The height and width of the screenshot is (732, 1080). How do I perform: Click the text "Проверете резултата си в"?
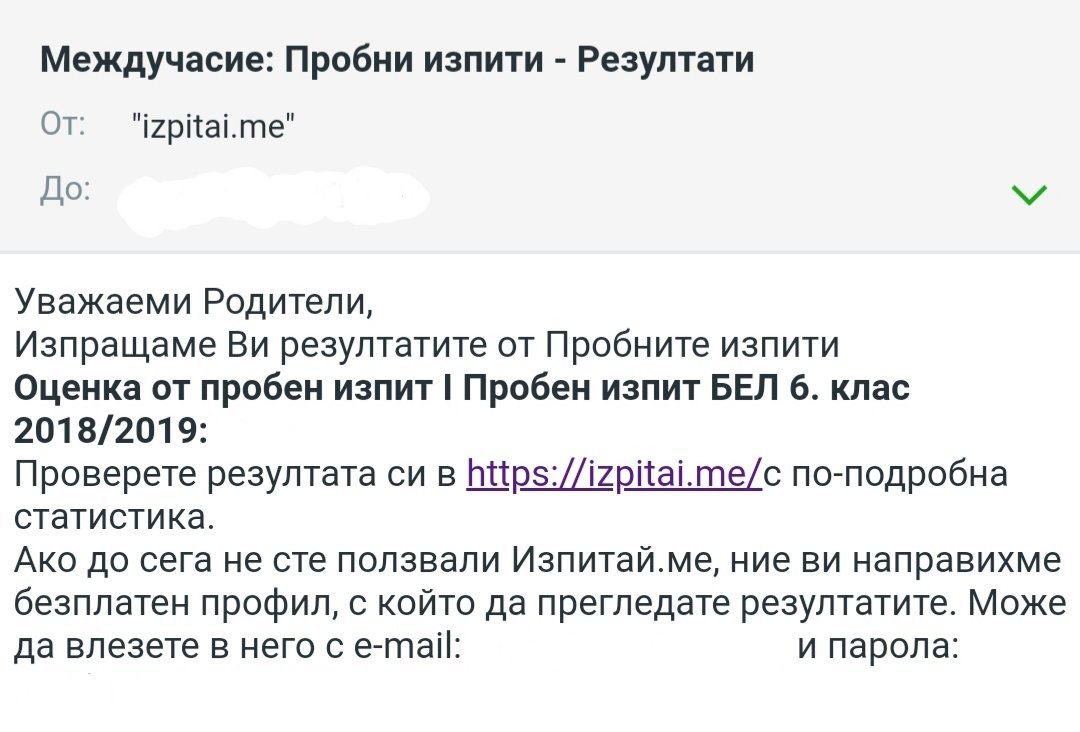point(236,474)
